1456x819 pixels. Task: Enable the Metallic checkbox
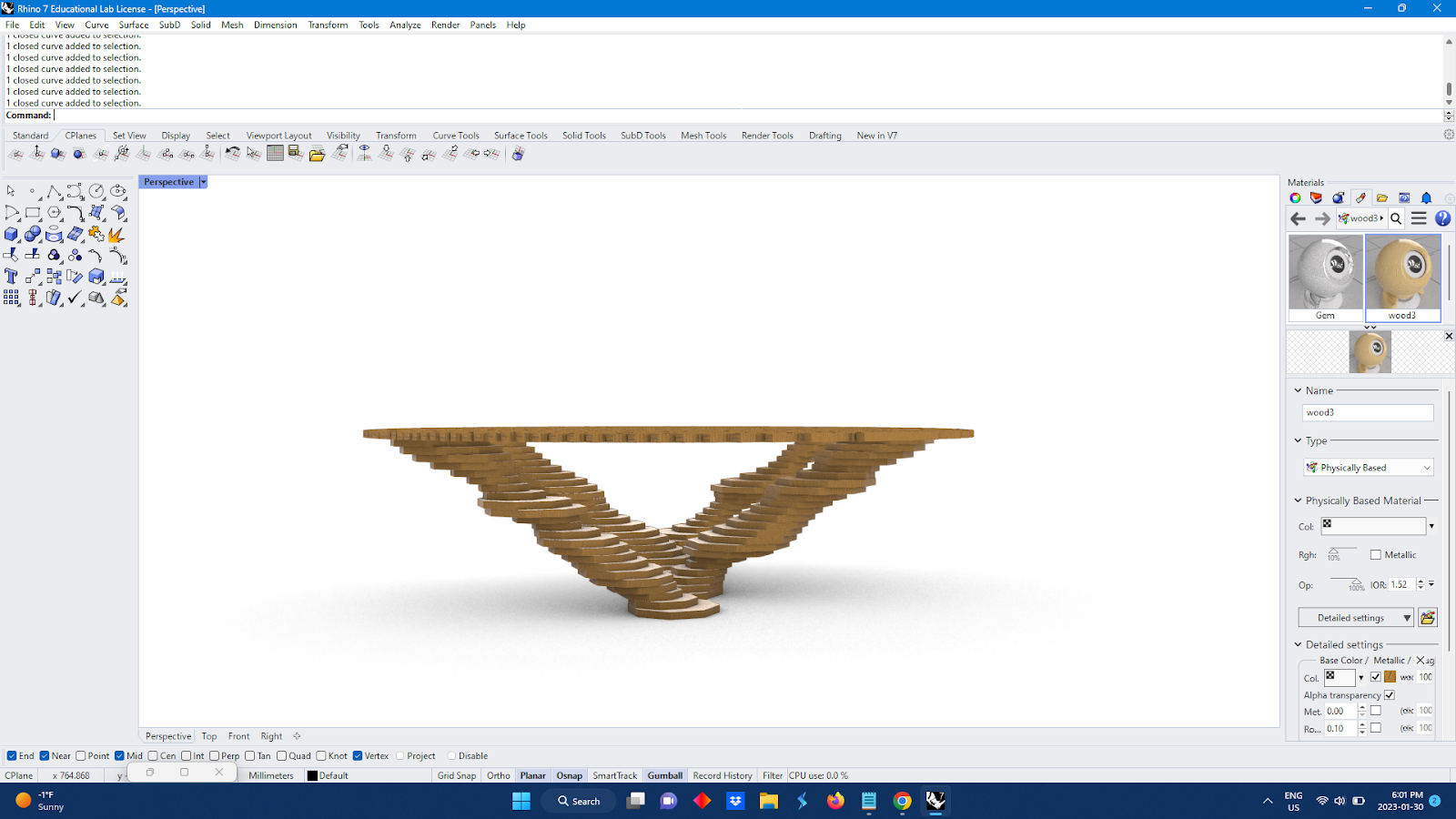click(x=1375, y=554)
